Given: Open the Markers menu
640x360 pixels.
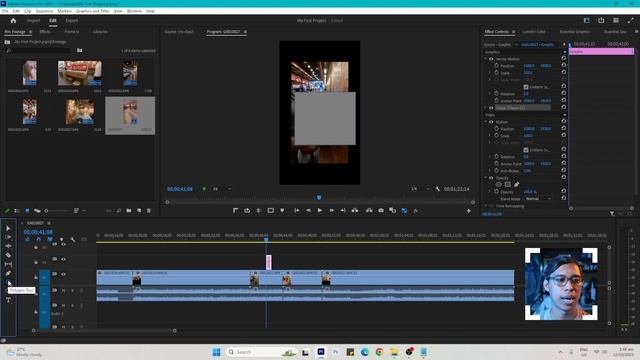Looking at the screenshot, I should click(x=64, y=11).
